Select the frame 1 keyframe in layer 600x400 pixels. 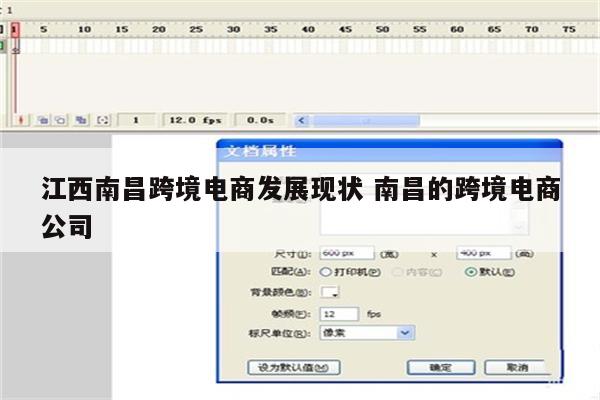click(15, 47)
